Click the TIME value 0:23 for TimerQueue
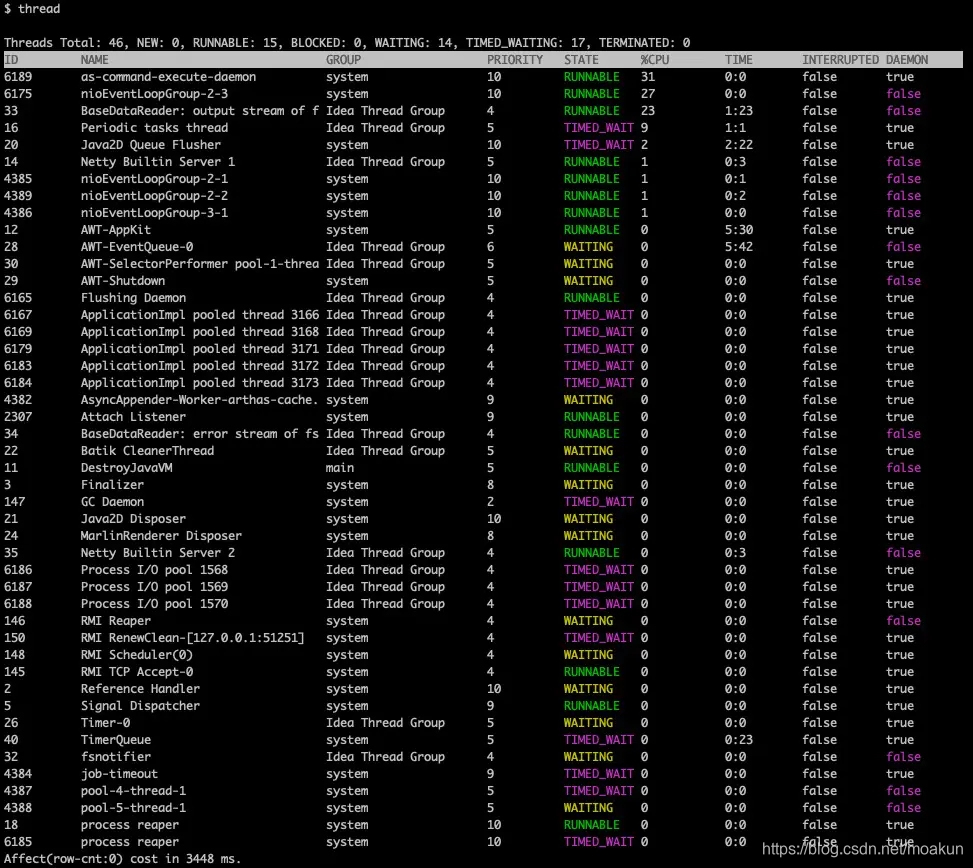 738,740
